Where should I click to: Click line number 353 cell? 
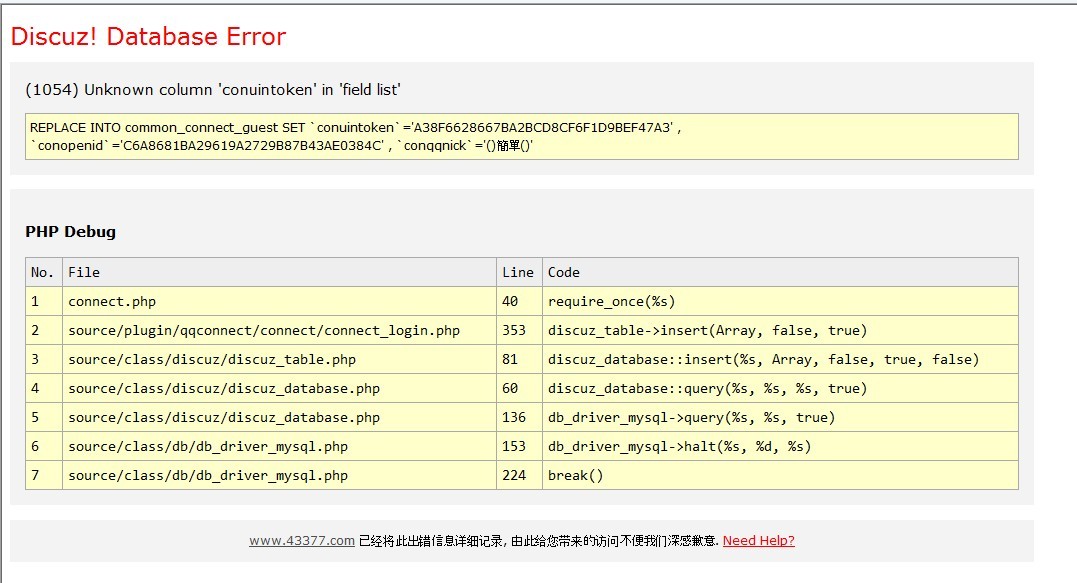tap(514, 330)
